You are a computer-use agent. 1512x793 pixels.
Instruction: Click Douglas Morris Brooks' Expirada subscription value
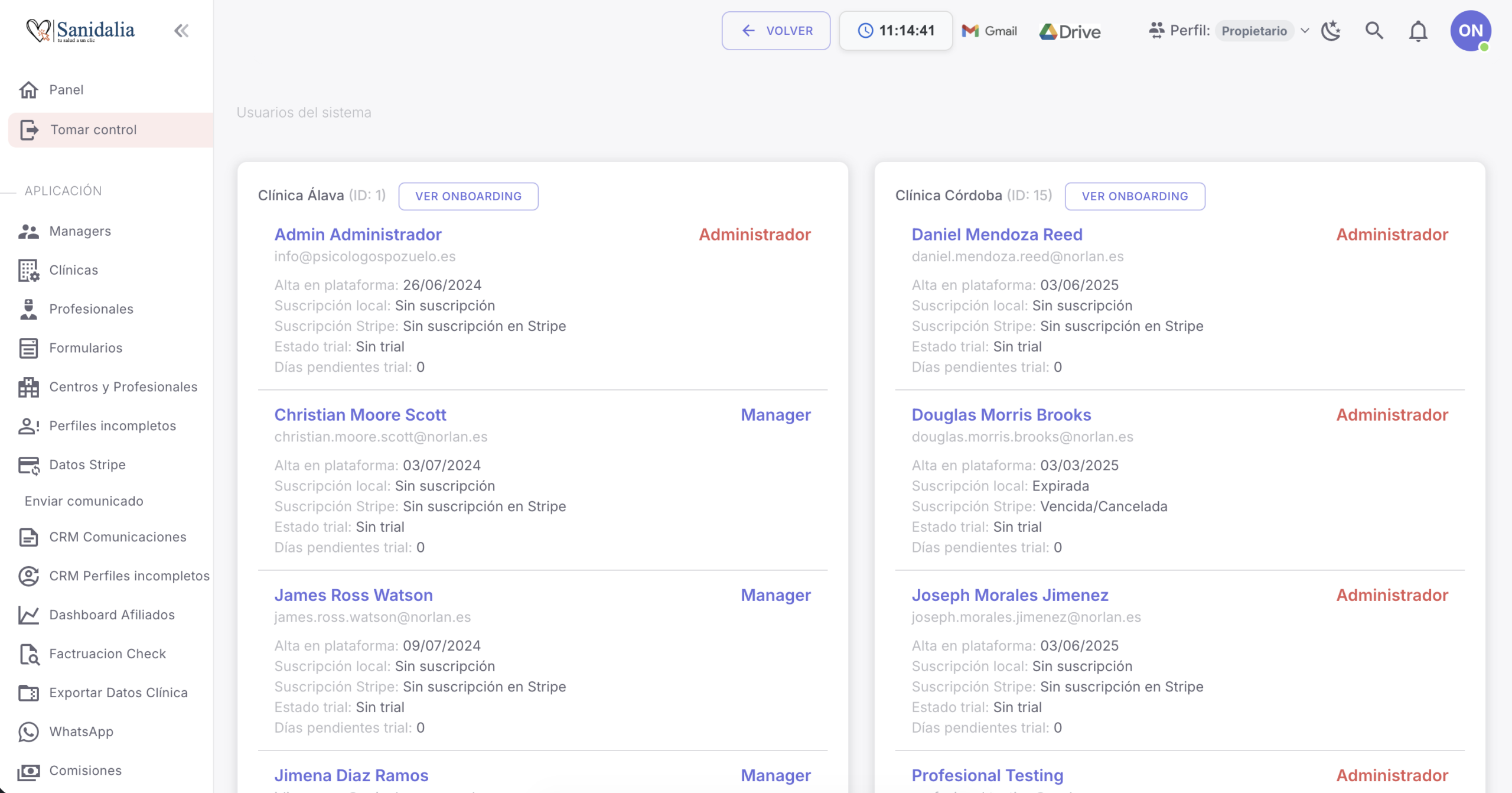coord(1061,486)
